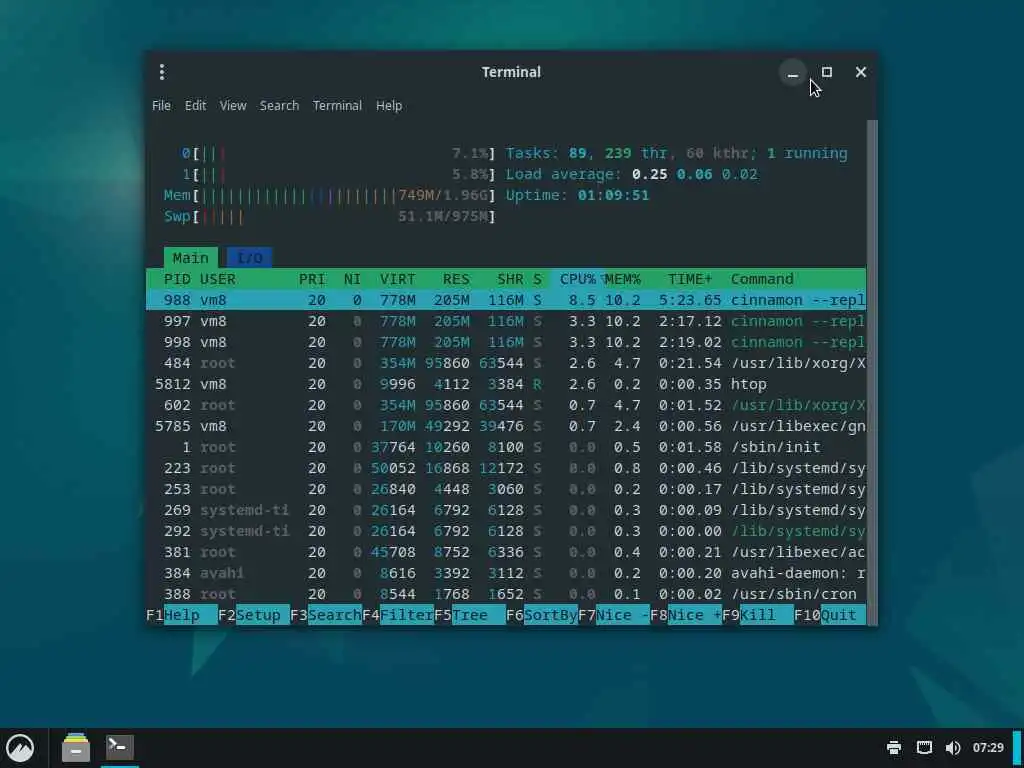Image resolution: width=1024 pixels, height=768 pixels.
Task: Sort by RES column header
Action: [456, 279]
